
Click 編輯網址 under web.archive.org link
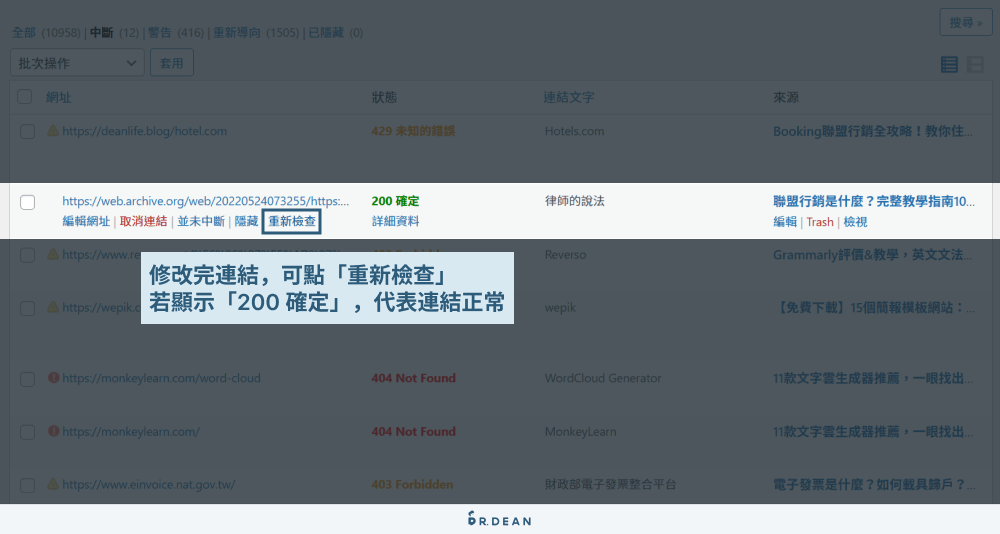(86, 221)
